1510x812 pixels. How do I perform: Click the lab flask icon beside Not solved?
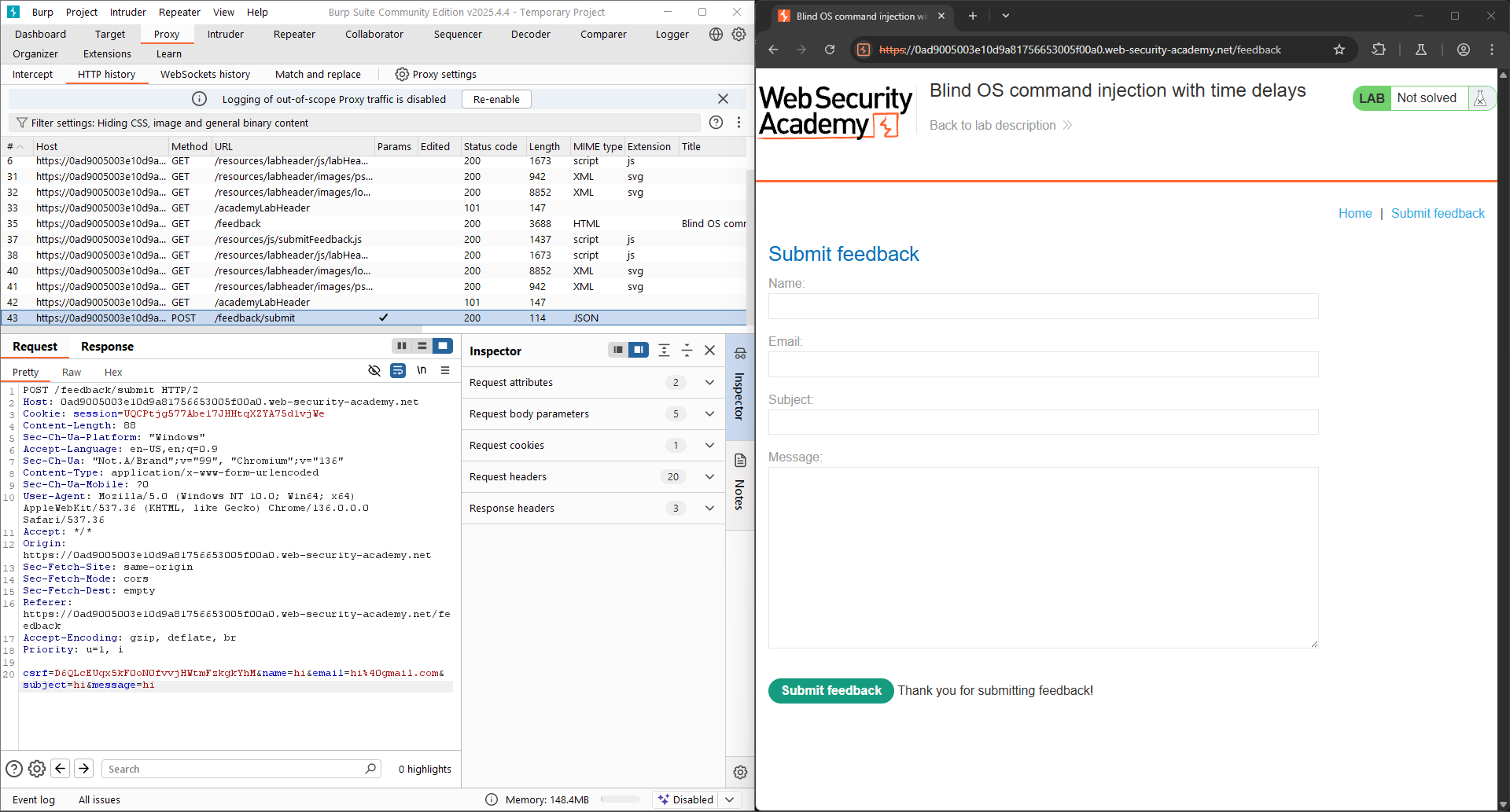[x=1479, y=98]
